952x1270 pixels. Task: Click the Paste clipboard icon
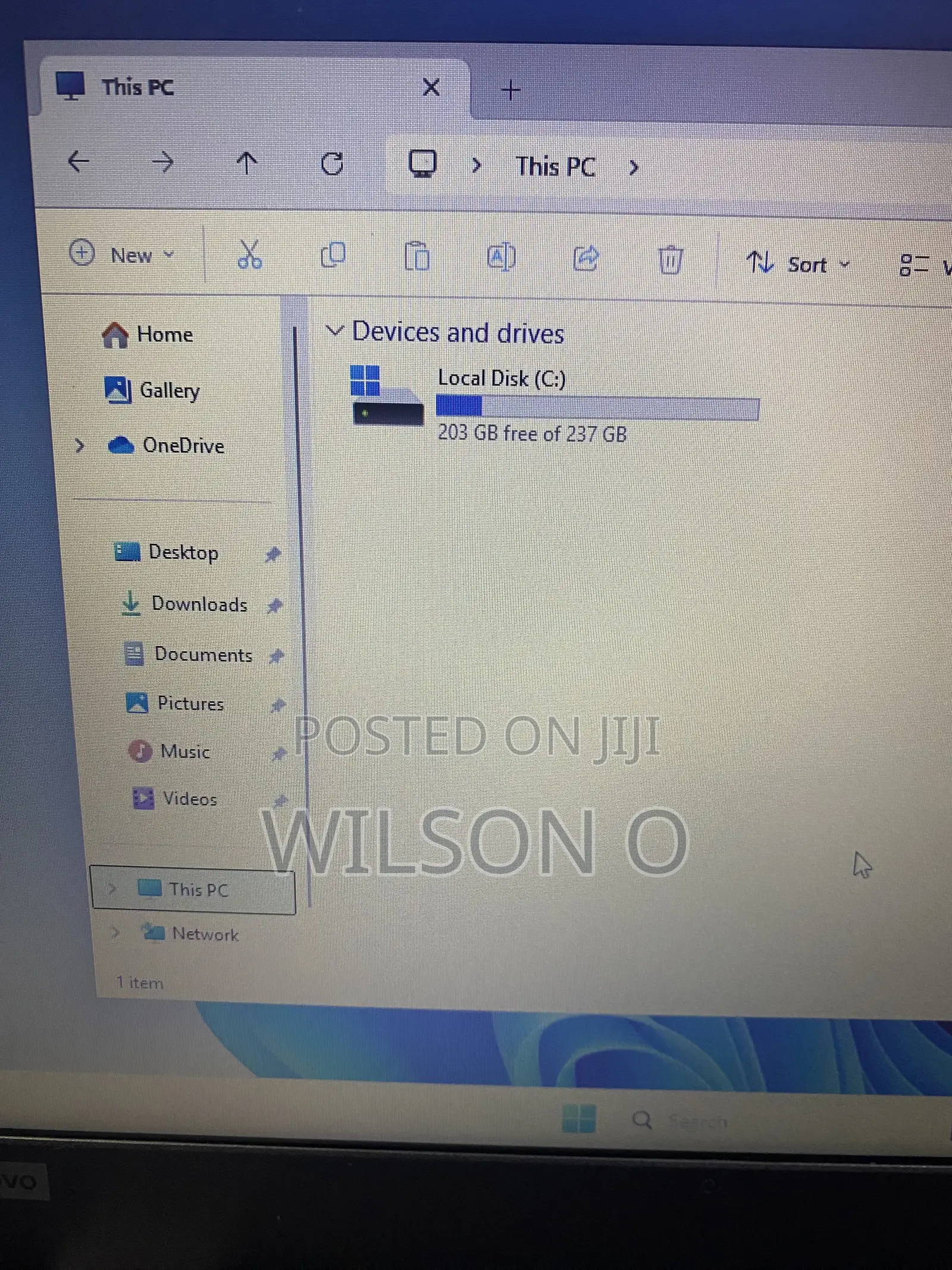[416, 256]
